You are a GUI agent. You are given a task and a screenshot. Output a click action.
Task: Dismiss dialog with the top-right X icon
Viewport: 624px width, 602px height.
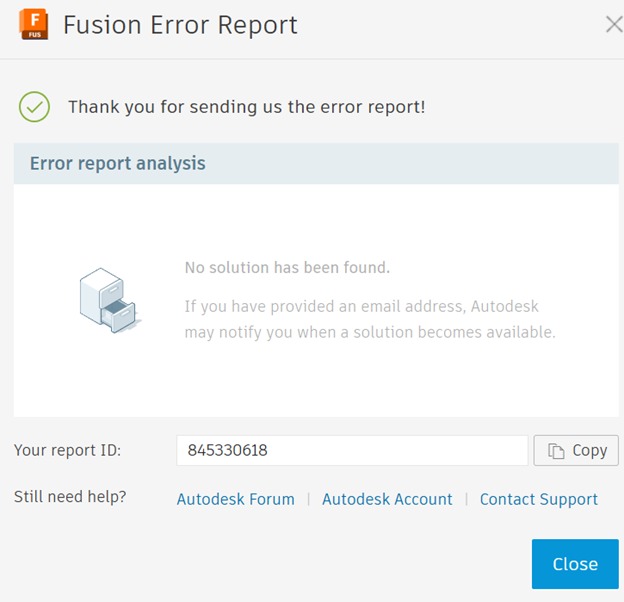coord(613,25)
